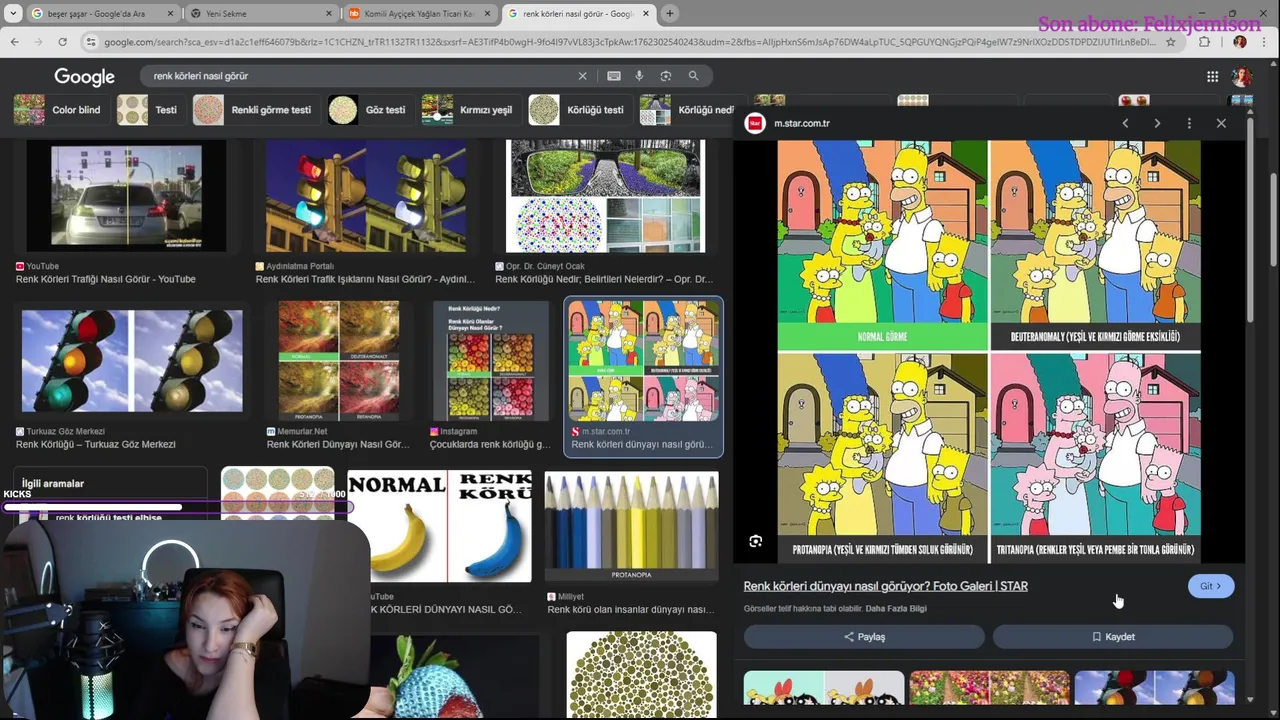Open 'Renk körleri dünyayı nasıl görüyor?' title link

[x=885, y=586]
